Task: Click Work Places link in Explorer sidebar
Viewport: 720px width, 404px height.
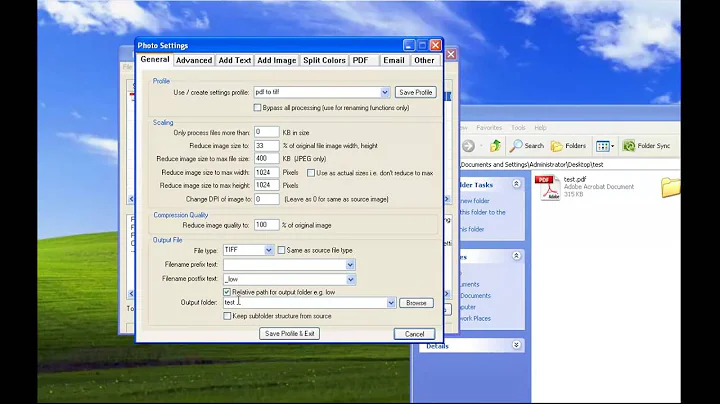Action: coord(475,318)
